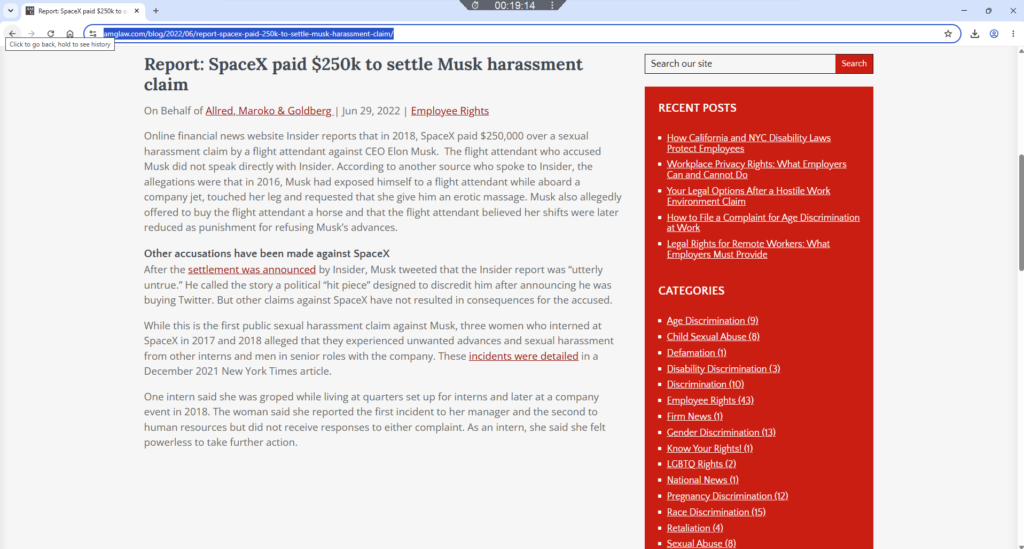Close the SpaceX report tab
1024x549 pixels.
[136, 10]
